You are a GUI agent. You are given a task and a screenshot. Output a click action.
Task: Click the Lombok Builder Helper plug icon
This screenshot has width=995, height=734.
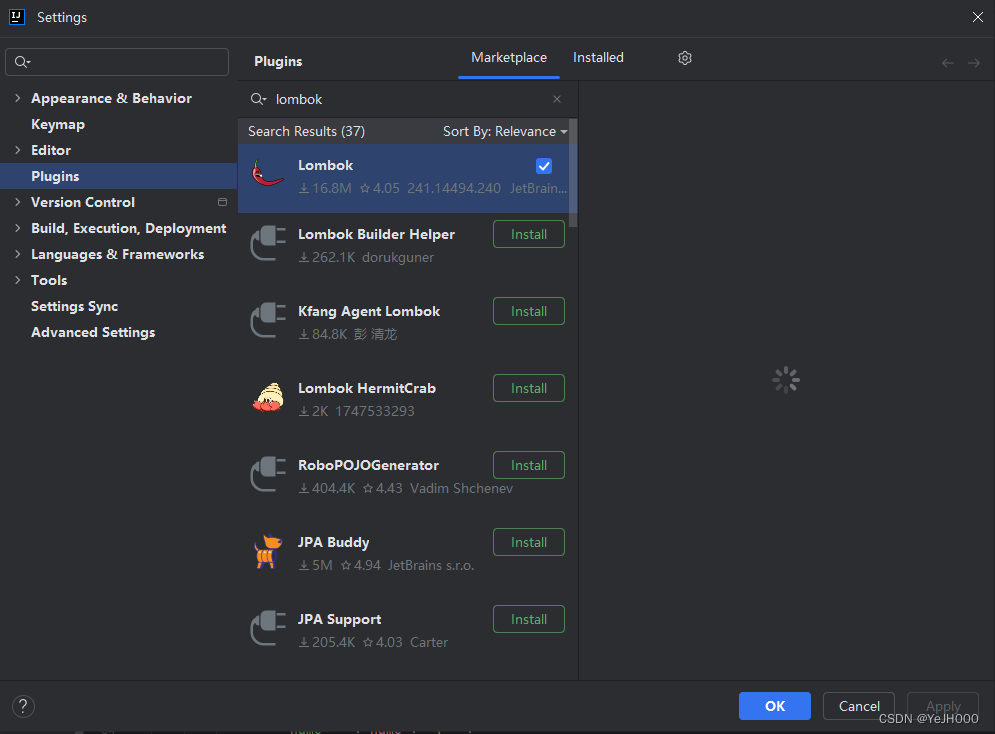click(x=268, y=243)
